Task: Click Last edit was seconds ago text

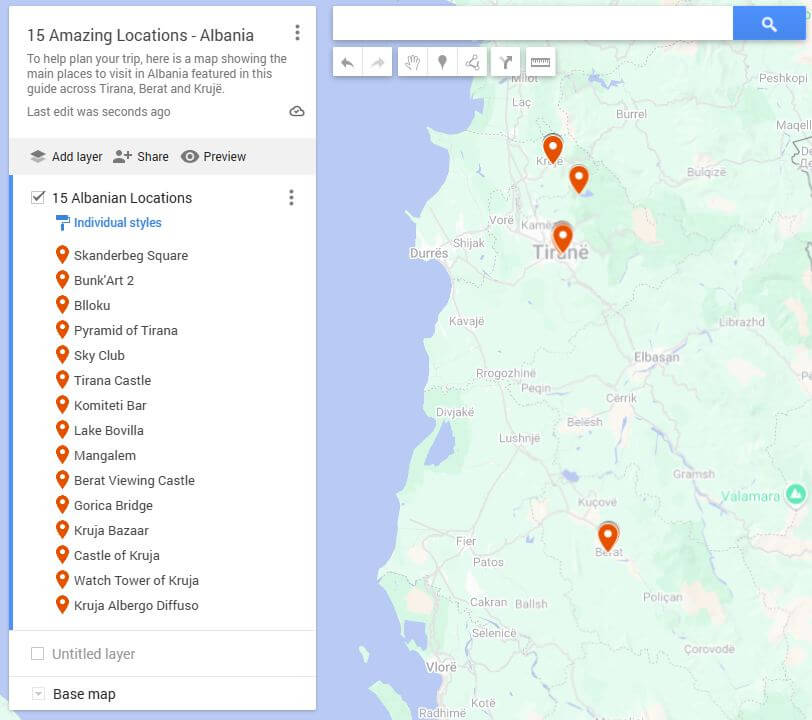Action: click(98, 112)
